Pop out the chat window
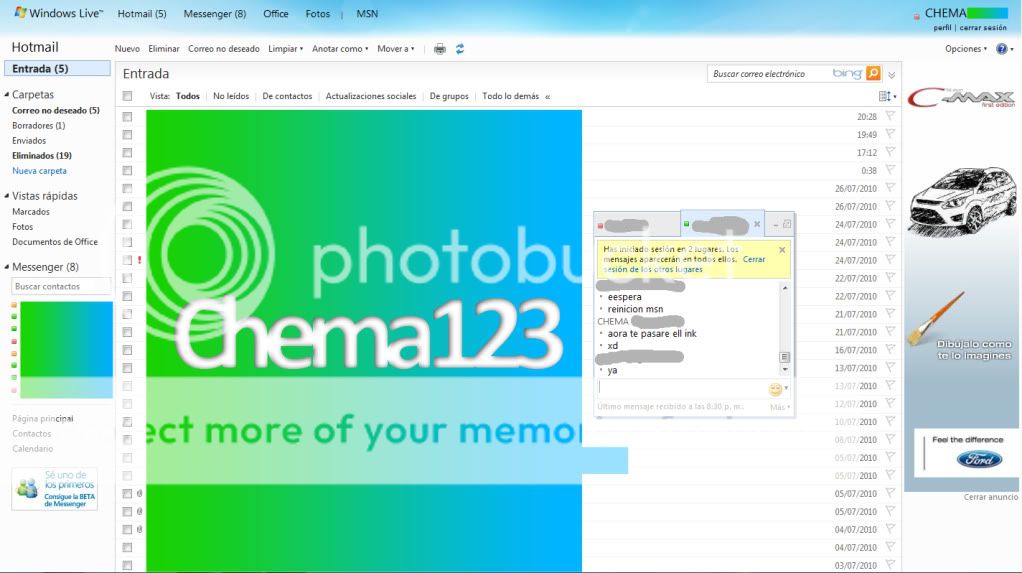Screen dimensions: 1022x573 tap(787, 224)
